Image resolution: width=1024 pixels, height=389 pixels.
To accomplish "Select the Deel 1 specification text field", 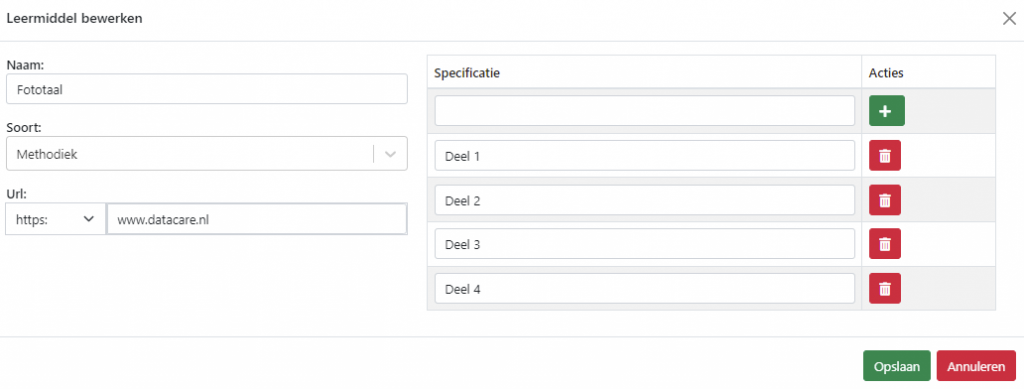I will (645, 156).
